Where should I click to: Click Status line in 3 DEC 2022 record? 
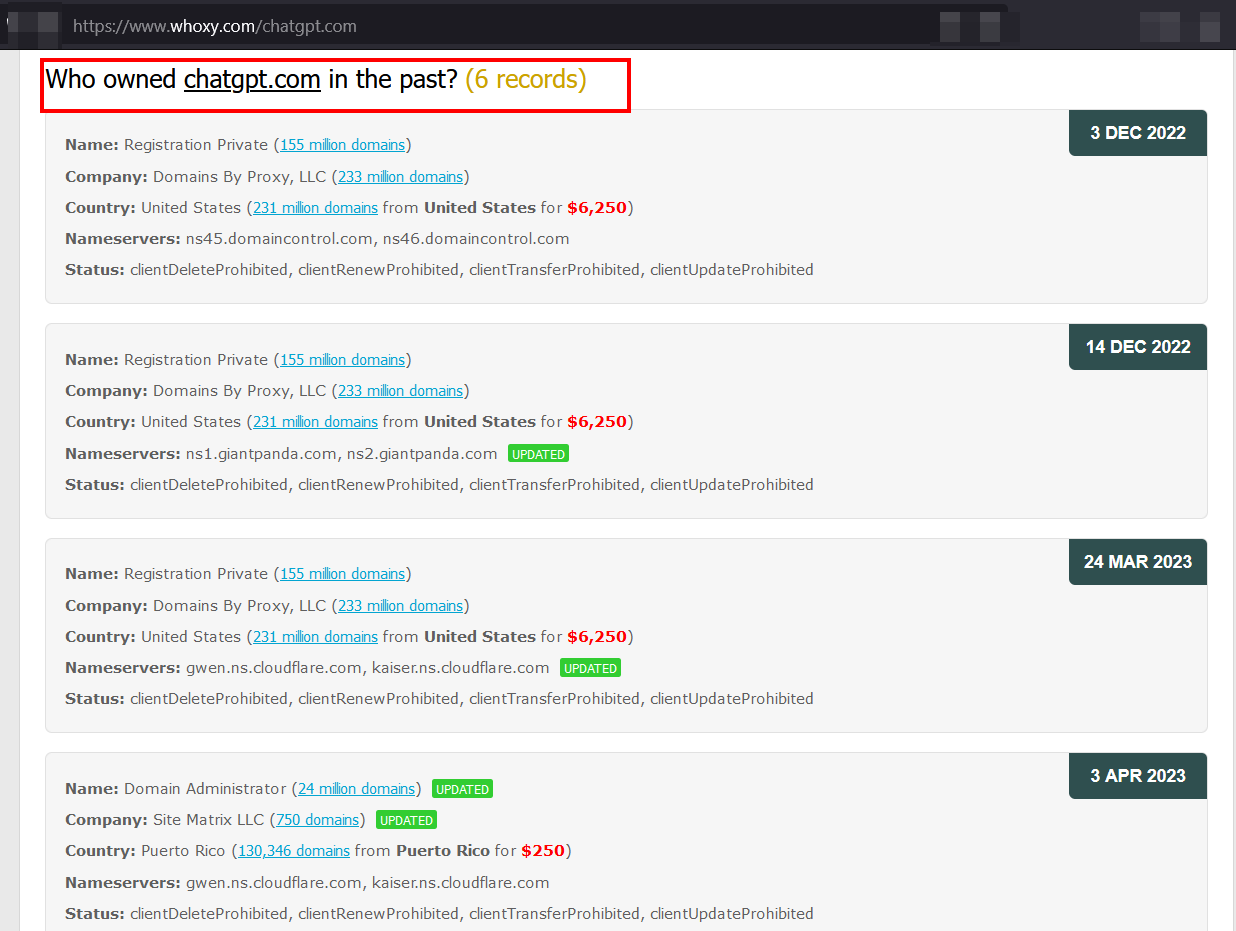click(x=439, y=270)
